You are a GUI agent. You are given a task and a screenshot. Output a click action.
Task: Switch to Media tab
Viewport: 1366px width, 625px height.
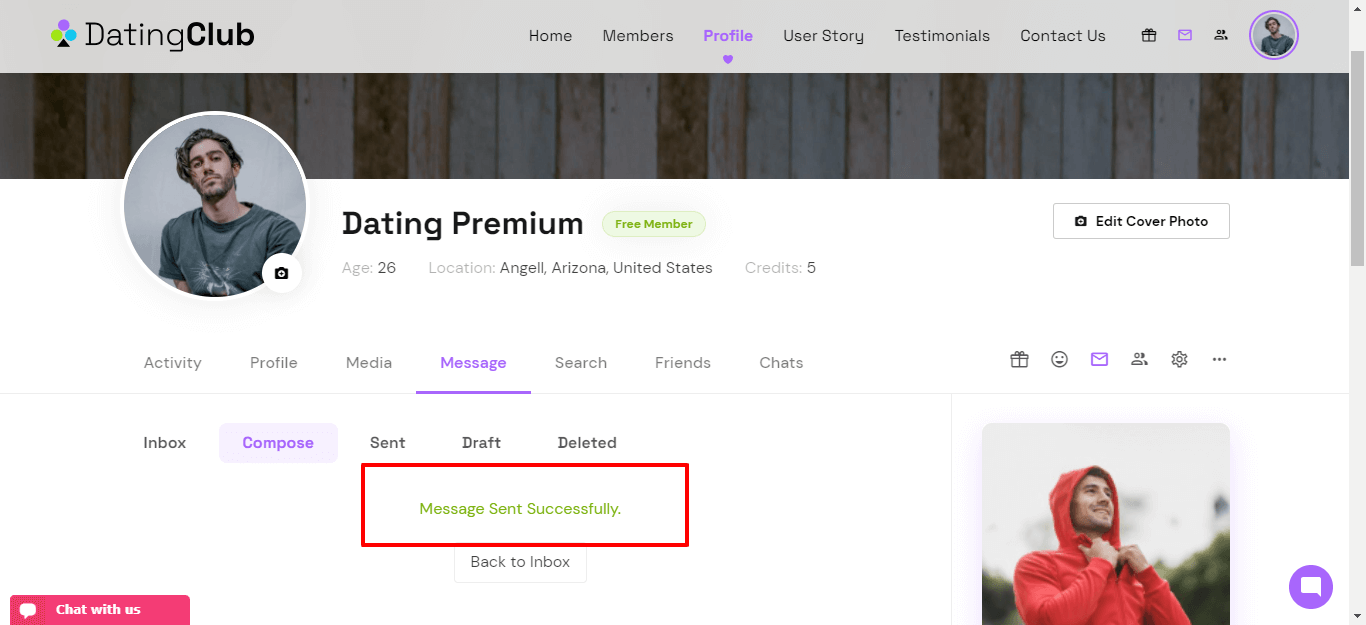369,363
